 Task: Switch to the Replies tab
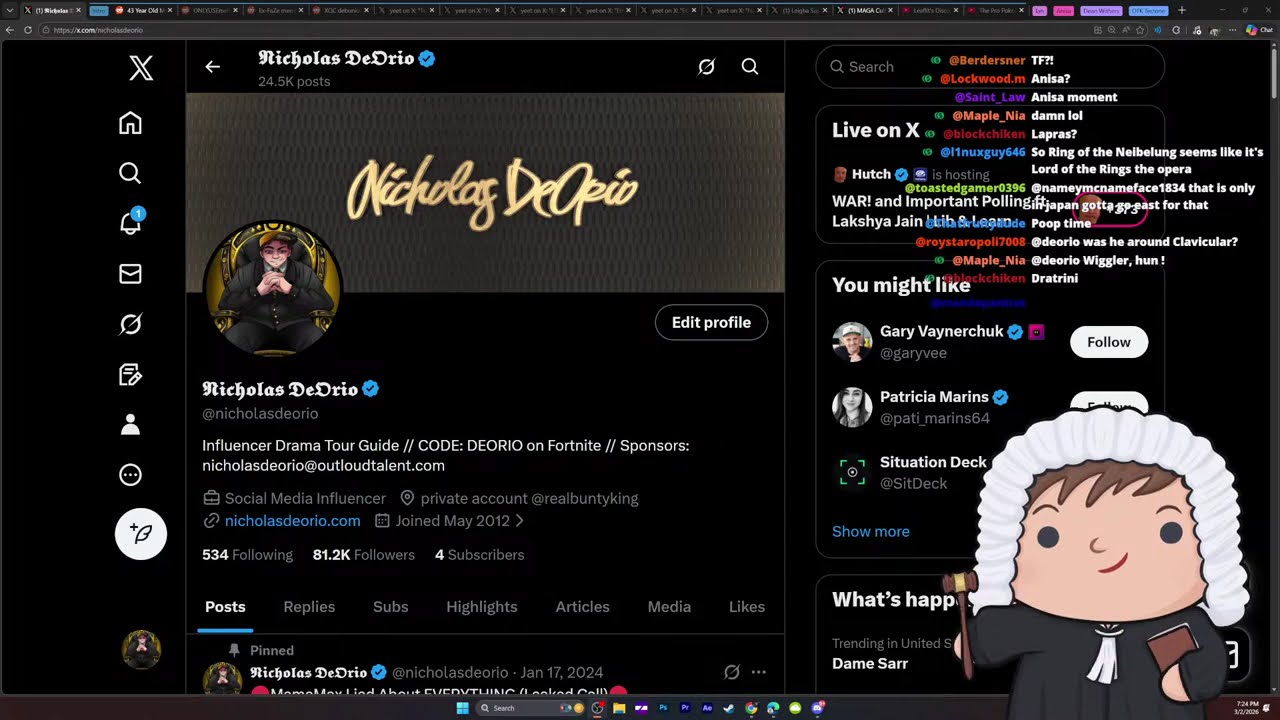(309, 607)
